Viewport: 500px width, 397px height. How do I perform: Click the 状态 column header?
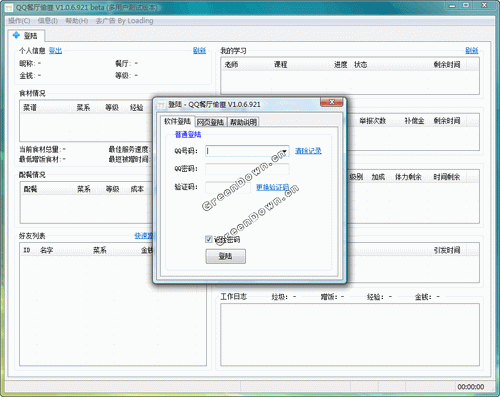click(361, 65)
